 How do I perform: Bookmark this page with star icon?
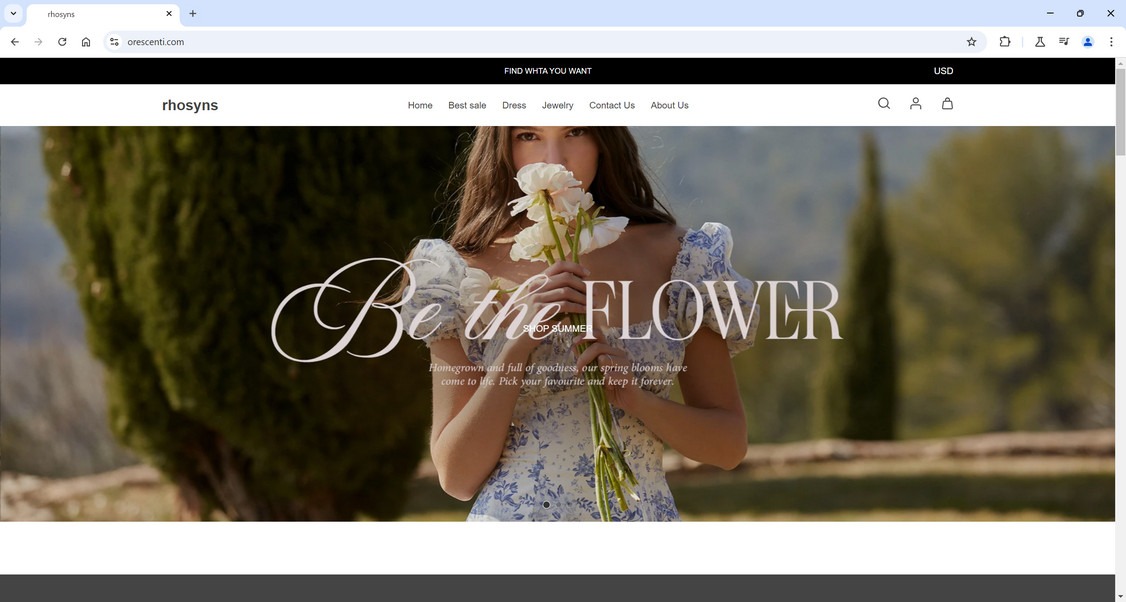pos(972,42)
